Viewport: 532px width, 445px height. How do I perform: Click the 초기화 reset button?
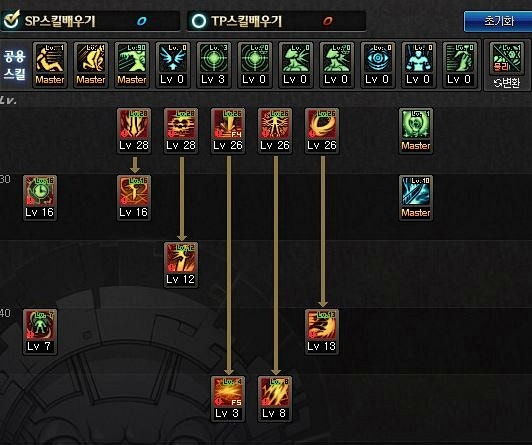pyautogui.click(x=498, y=21)
